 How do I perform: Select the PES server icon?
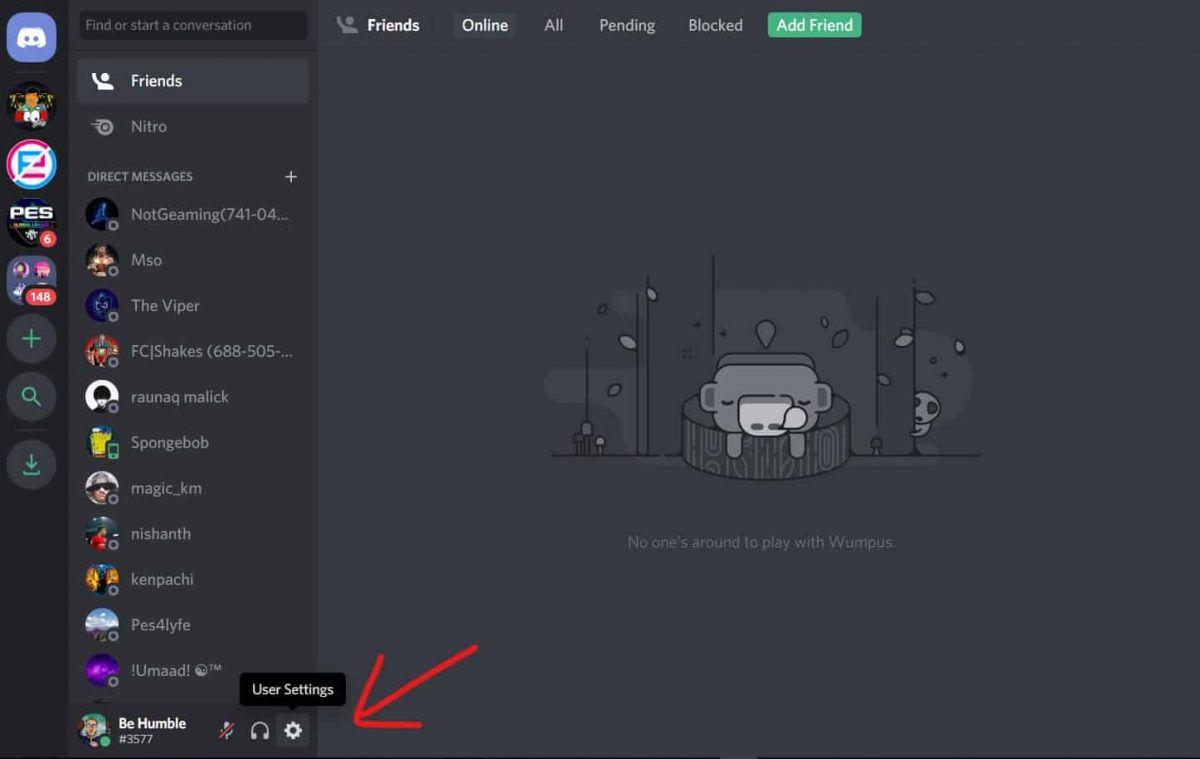pos(31,222)
